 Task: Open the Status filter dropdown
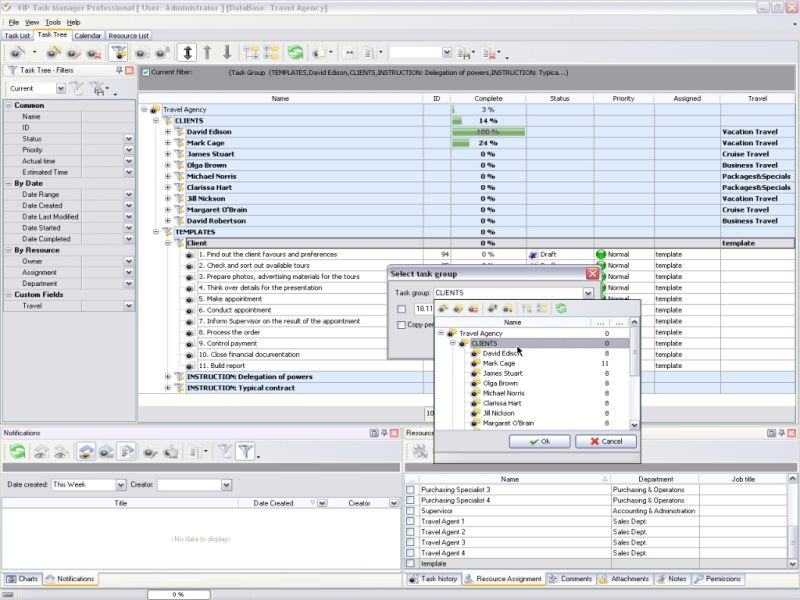tap(129, 139)
